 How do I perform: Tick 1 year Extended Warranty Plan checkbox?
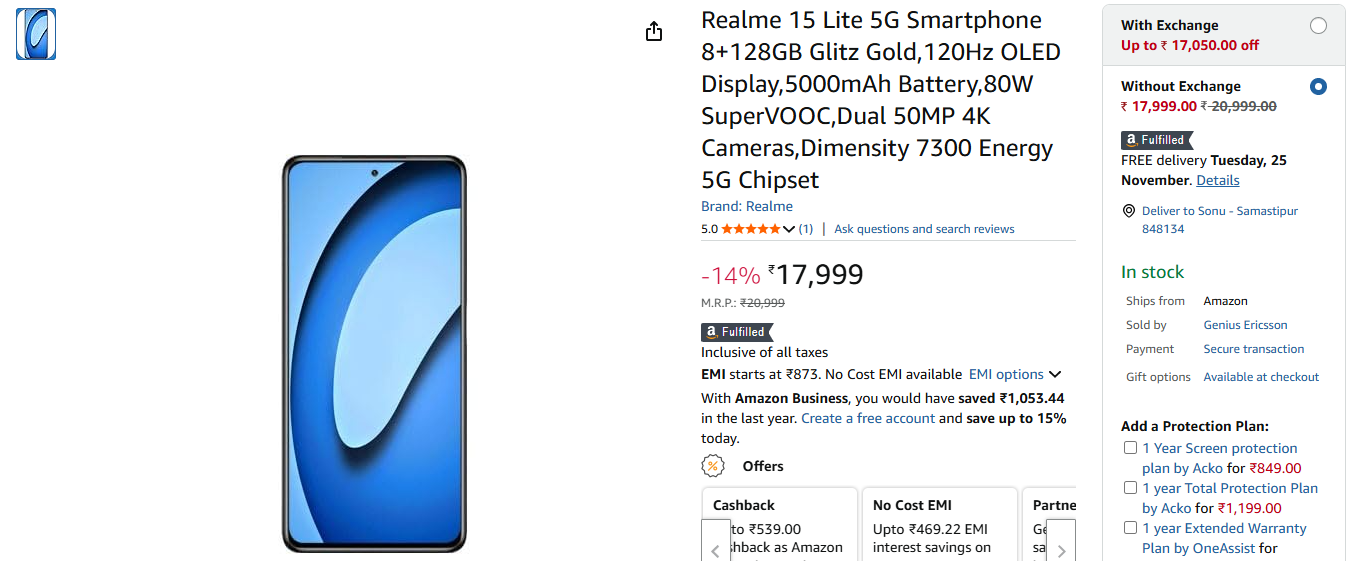pos(1130,528)
